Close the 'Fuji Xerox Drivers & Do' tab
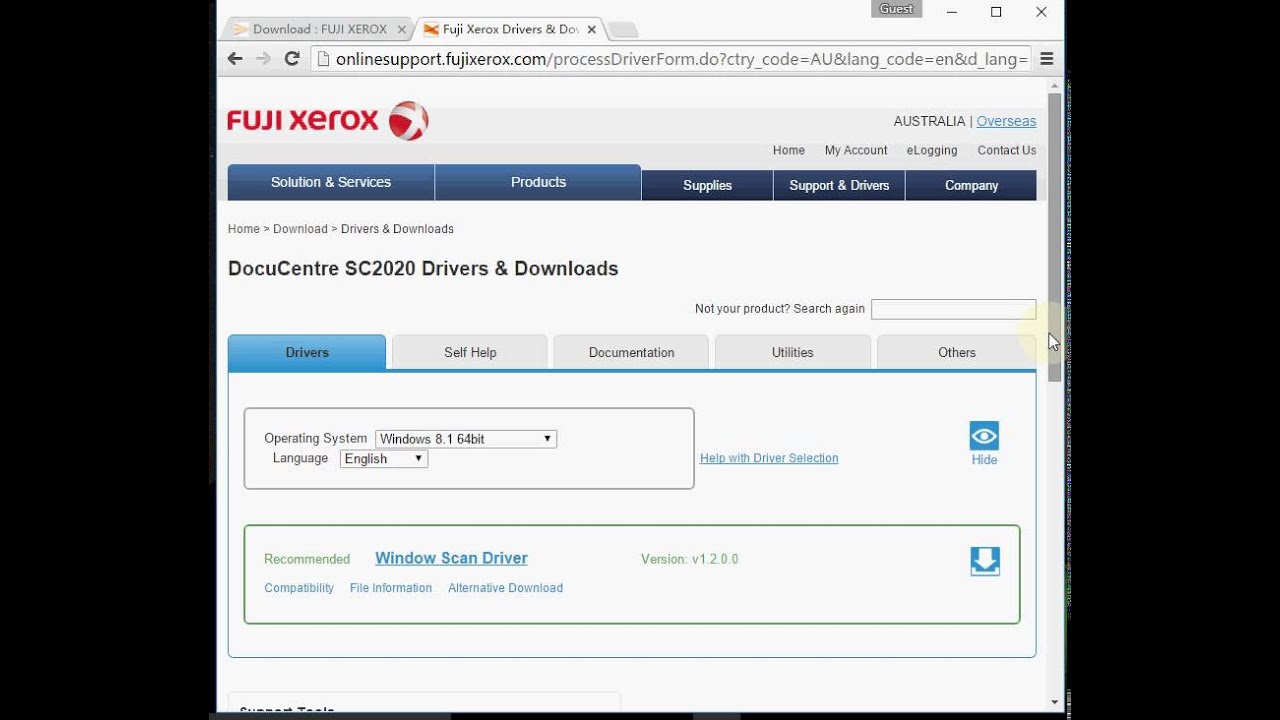Image resolution: width=1280 pixels, height=720 pixels. tap(591, 30)
